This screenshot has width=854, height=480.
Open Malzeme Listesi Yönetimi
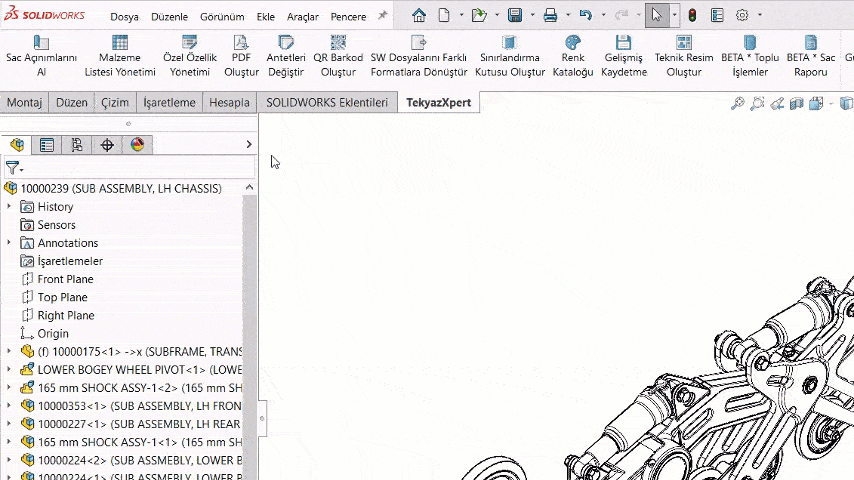coord(120,56)
